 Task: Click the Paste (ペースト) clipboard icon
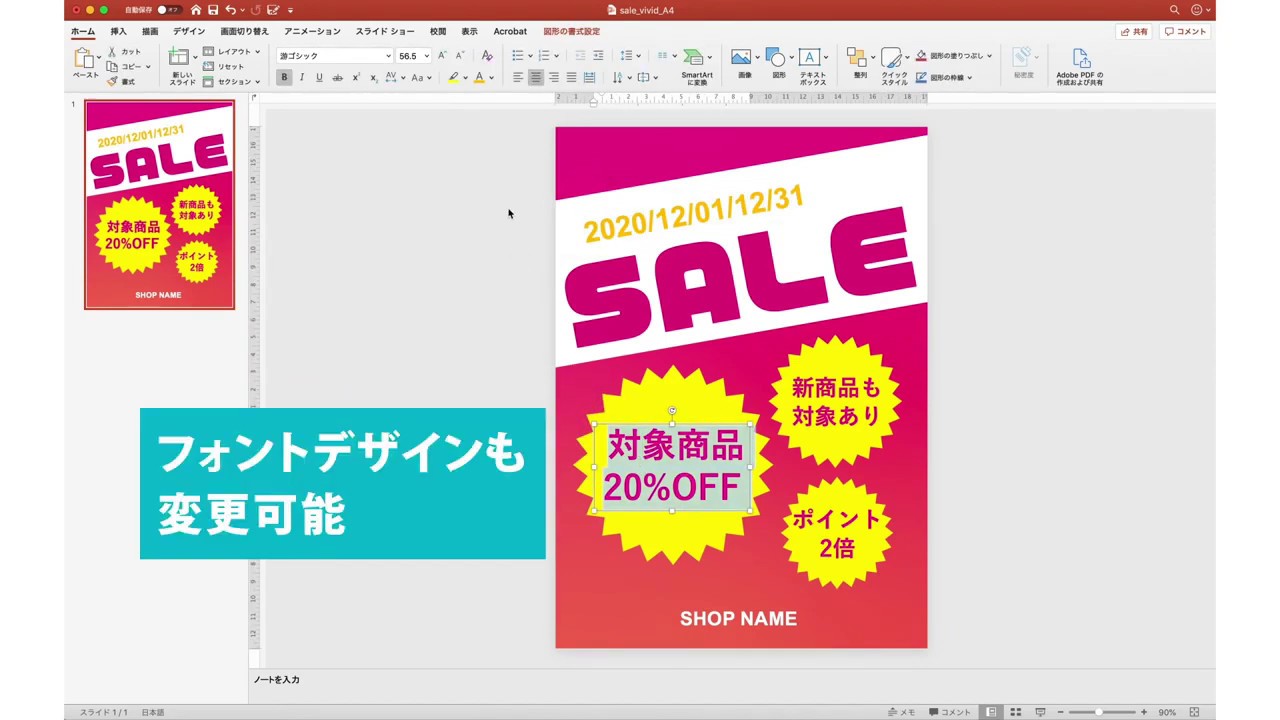click(84, 60)
